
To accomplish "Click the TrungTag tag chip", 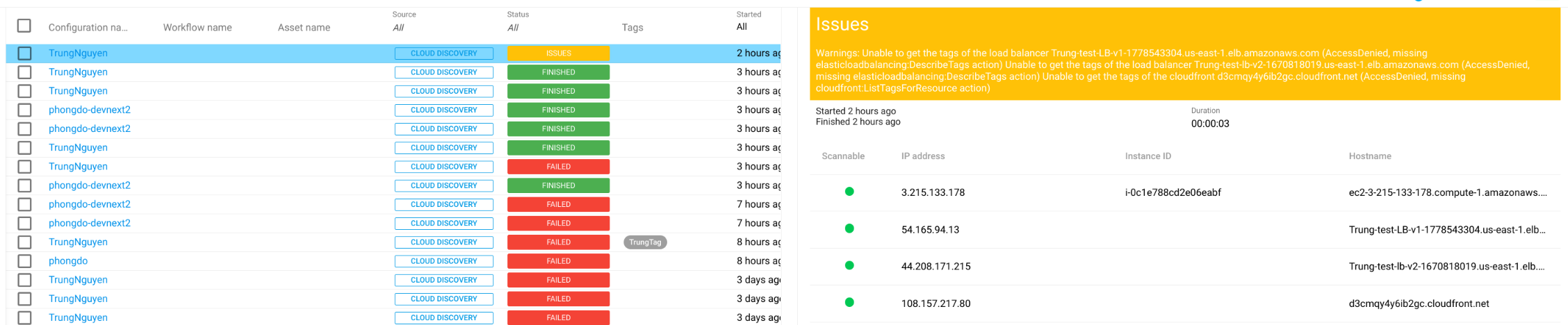I will click(644, 242).
